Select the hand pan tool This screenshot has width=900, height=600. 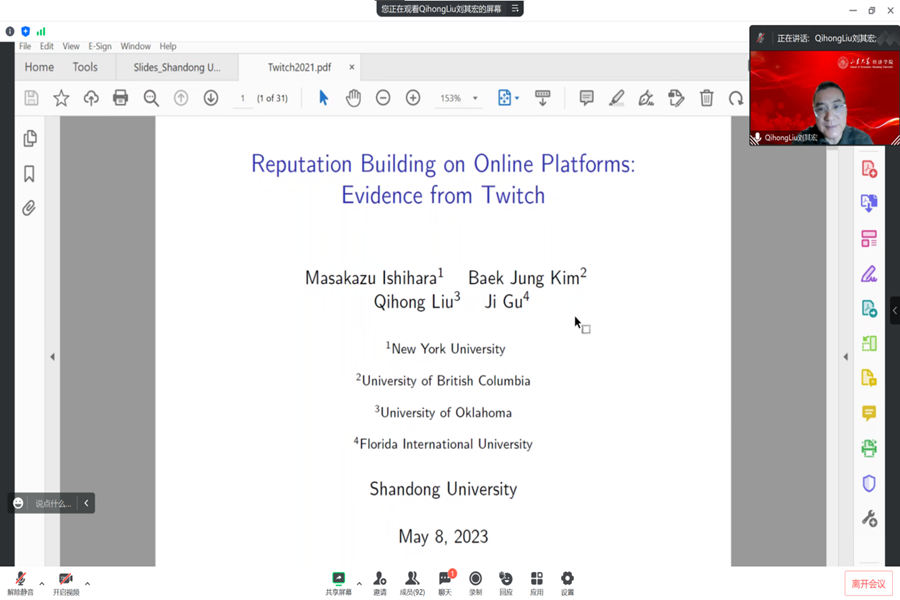pyautogui.click(x=353, y=98)
